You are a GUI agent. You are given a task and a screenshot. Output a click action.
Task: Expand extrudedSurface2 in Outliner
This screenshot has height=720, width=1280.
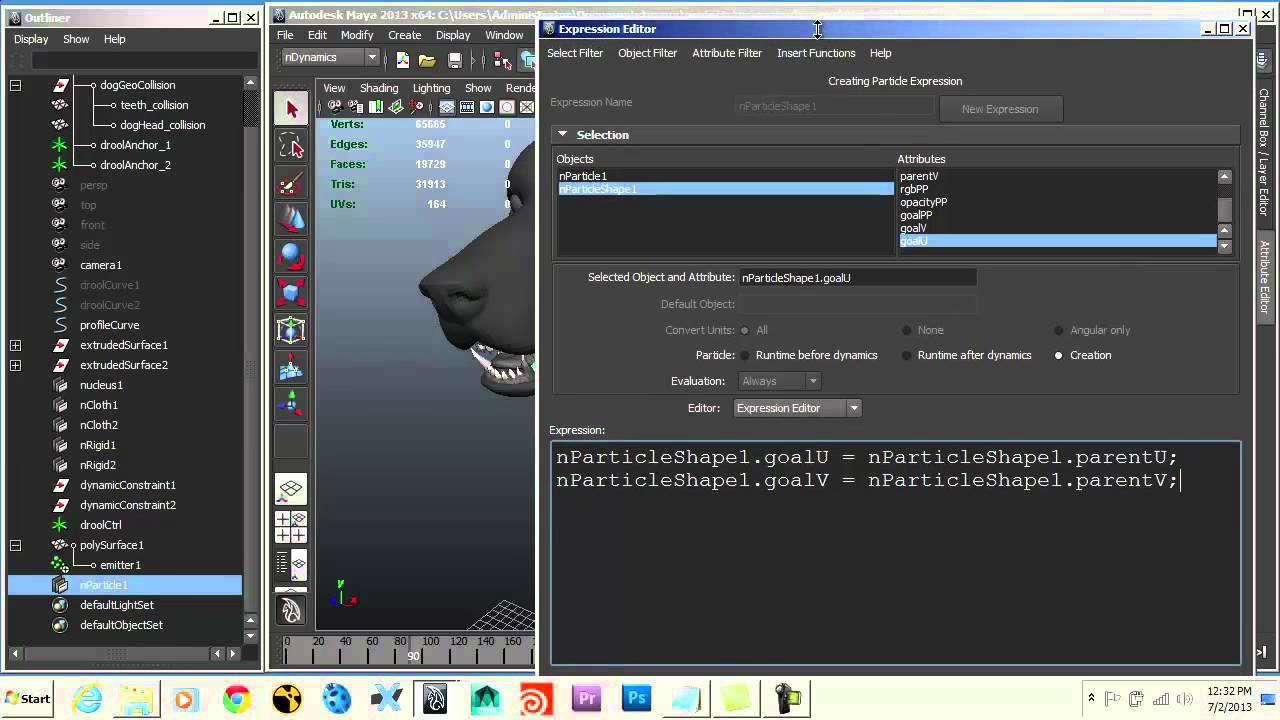pyautogui.click(x=15, y=365)
